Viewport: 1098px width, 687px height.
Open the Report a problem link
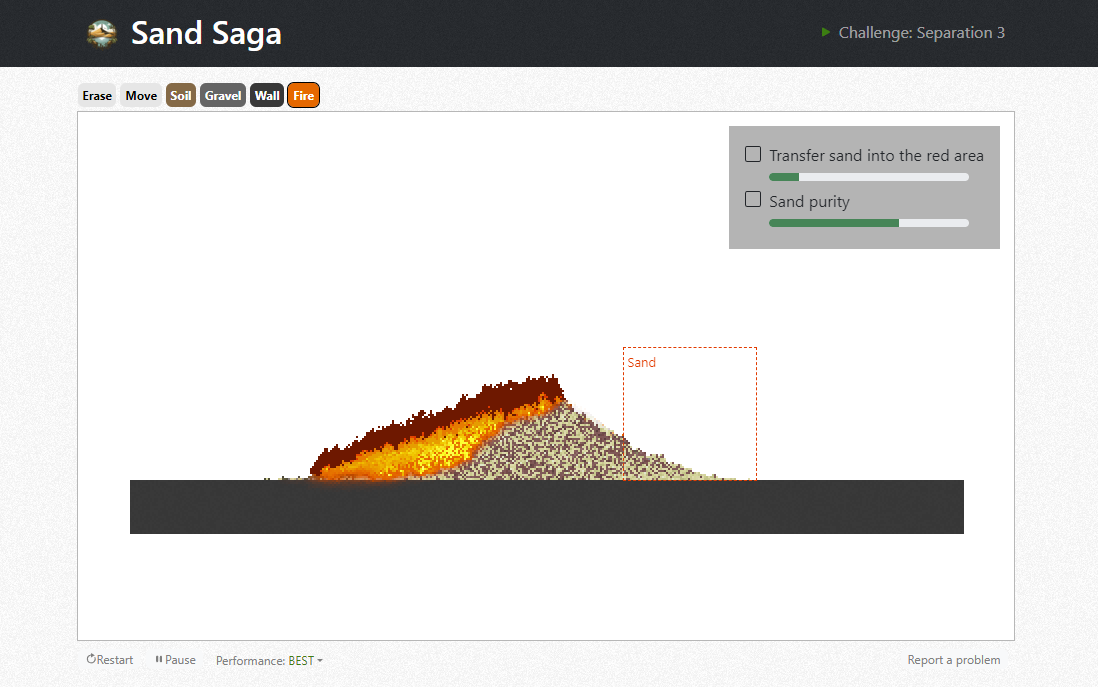(x=953, y=660)
